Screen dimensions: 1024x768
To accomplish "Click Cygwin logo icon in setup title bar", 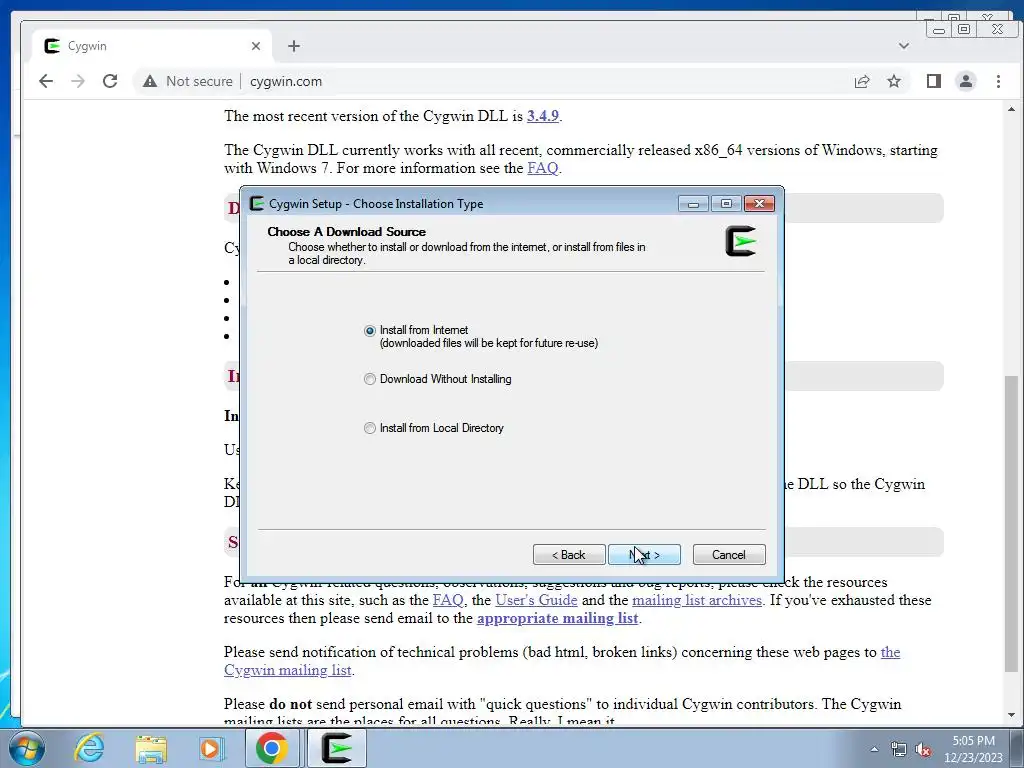I will coord(257,203).
